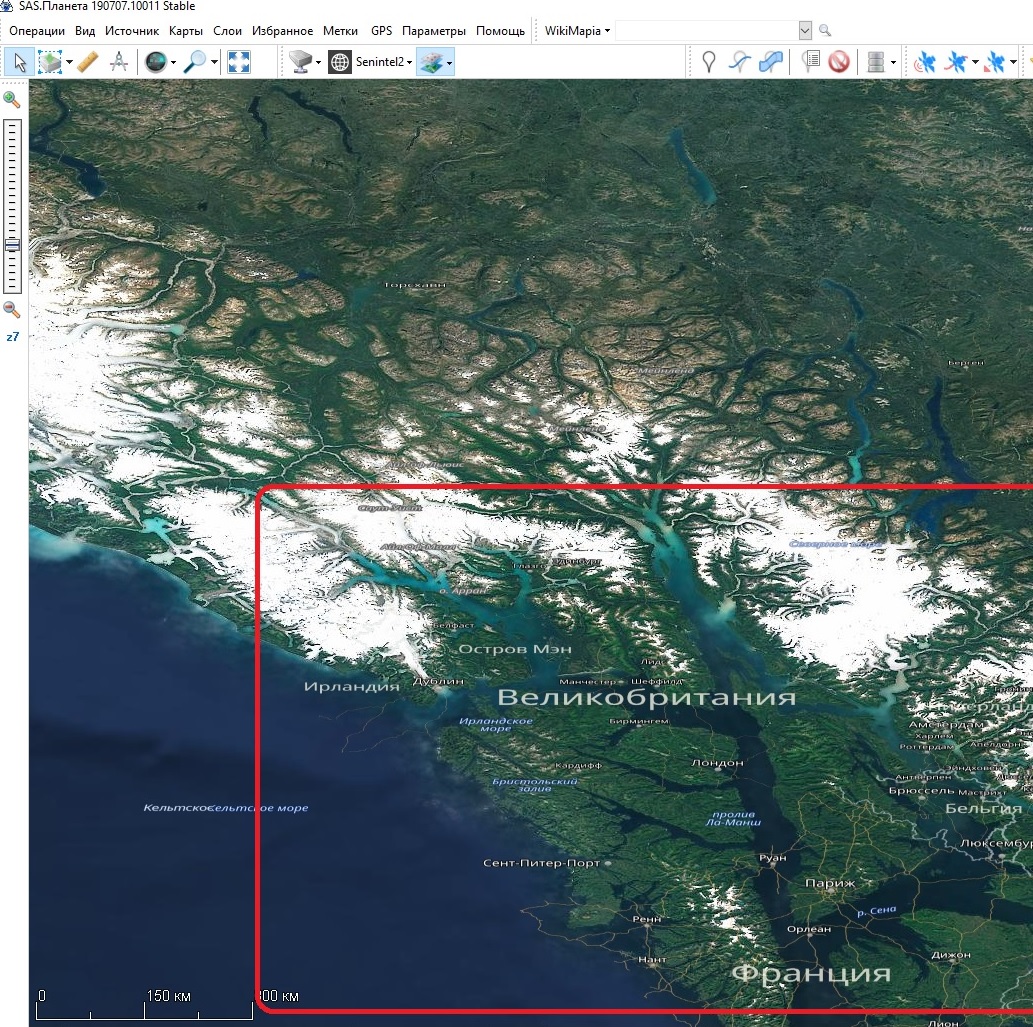Screen dimensions: 1033x1027
Task: Click the search magnifier button
Action: [825, 31]
